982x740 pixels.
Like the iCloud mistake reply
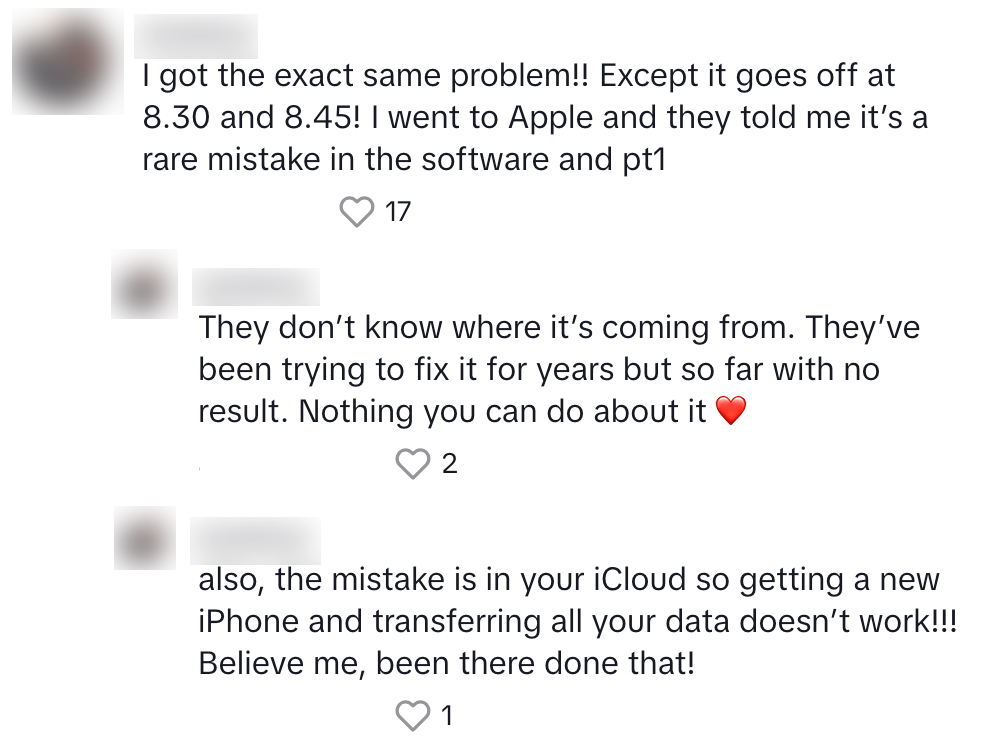point(412,716)
